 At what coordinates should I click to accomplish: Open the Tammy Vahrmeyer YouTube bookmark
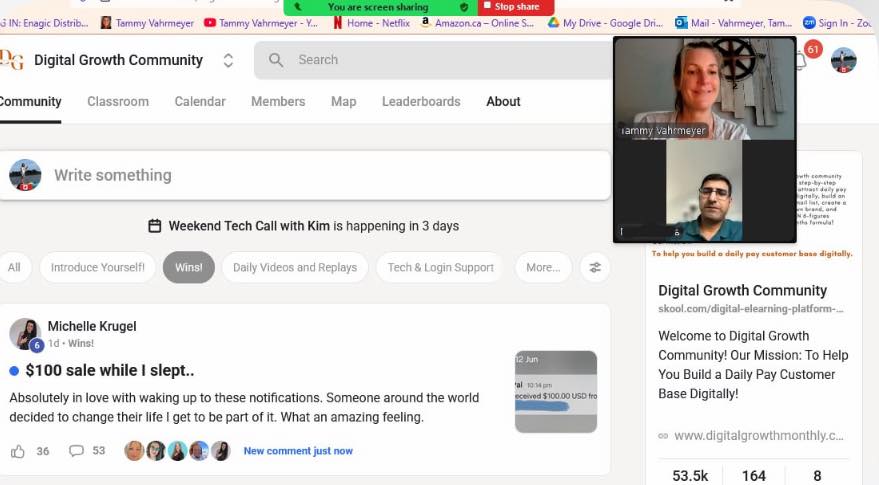coord(261,23)
